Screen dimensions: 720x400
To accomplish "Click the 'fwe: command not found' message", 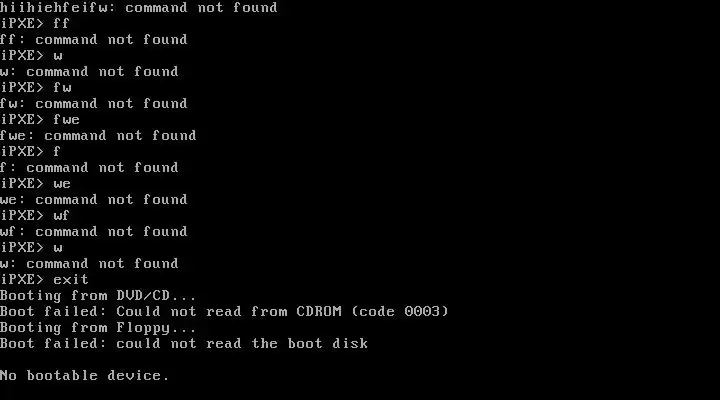I will 98,135.
